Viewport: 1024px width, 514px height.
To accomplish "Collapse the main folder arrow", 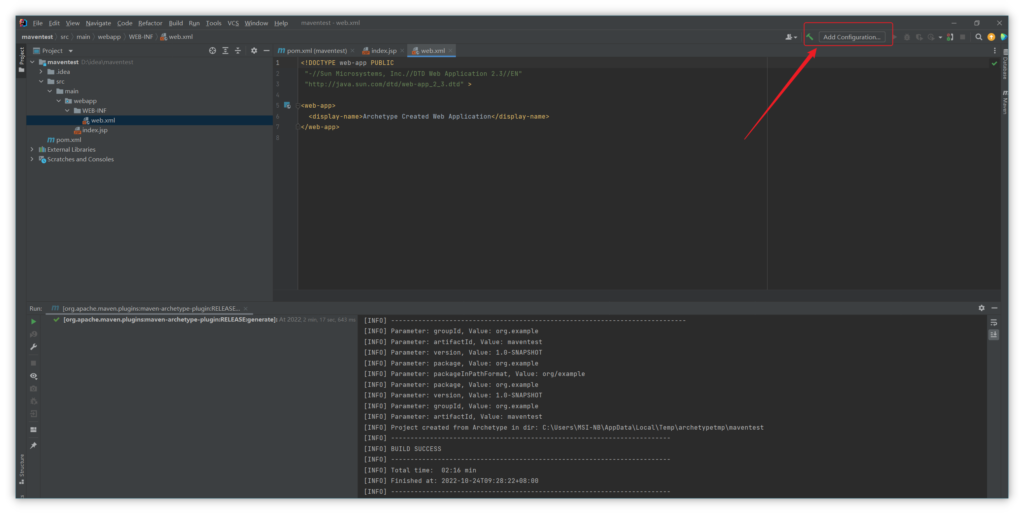I will click(50, 91).
